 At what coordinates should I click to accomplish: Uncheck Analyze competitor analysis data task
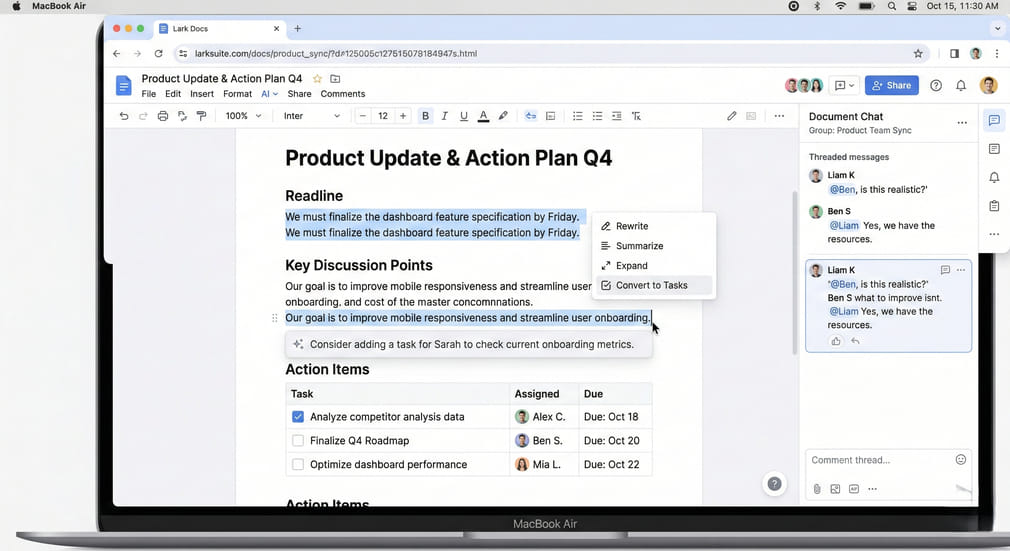tap(298, 417)
